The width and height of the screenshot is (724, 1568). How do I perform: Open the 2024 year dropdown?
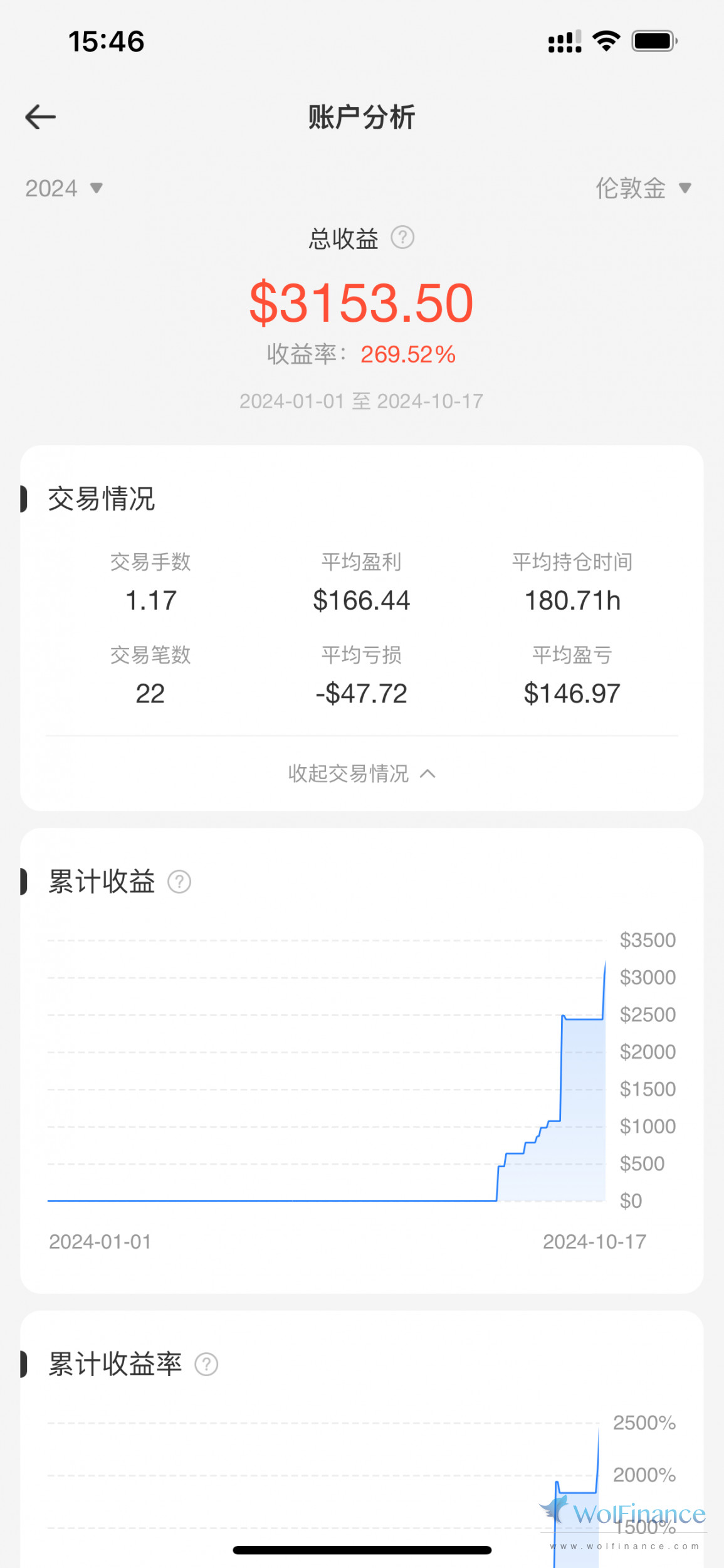(x=63, y=188)
